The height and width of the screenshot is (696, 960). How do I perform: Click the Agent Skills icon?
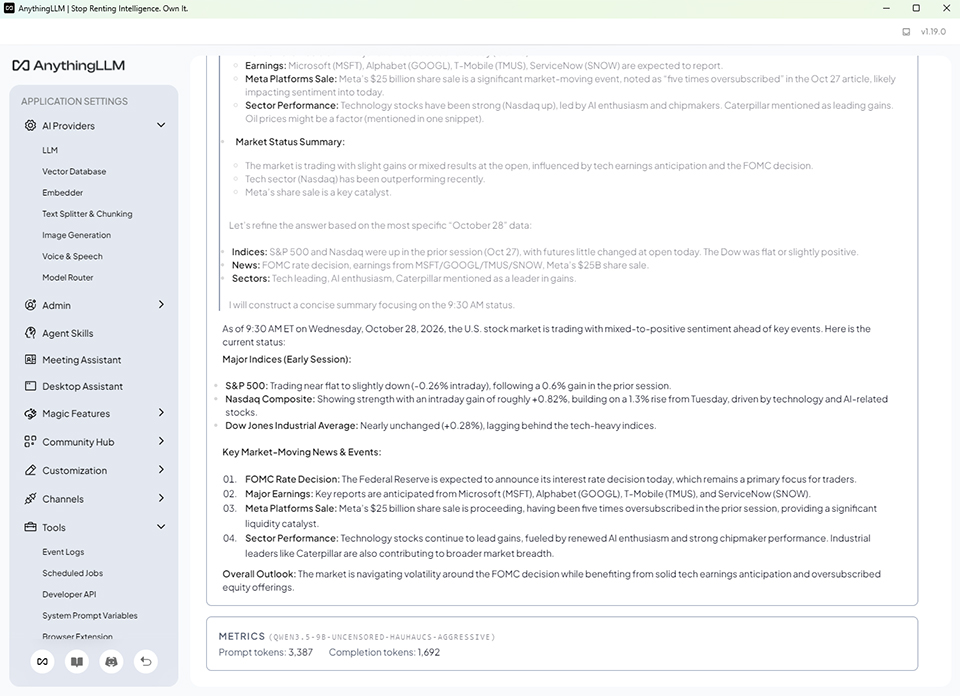tap(30, 333)
